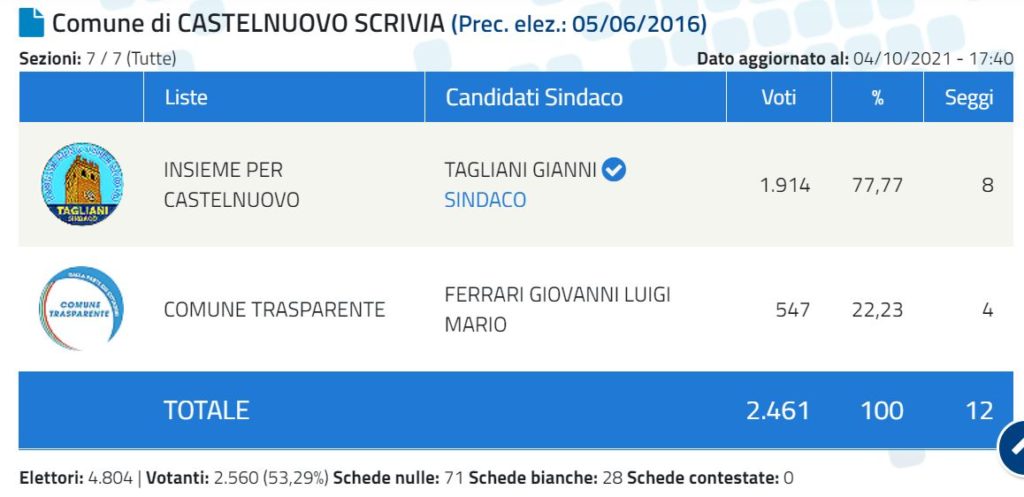
Task: Click candidate Ferrari Giovanni Luigi Mario
Action: point(558,310)
